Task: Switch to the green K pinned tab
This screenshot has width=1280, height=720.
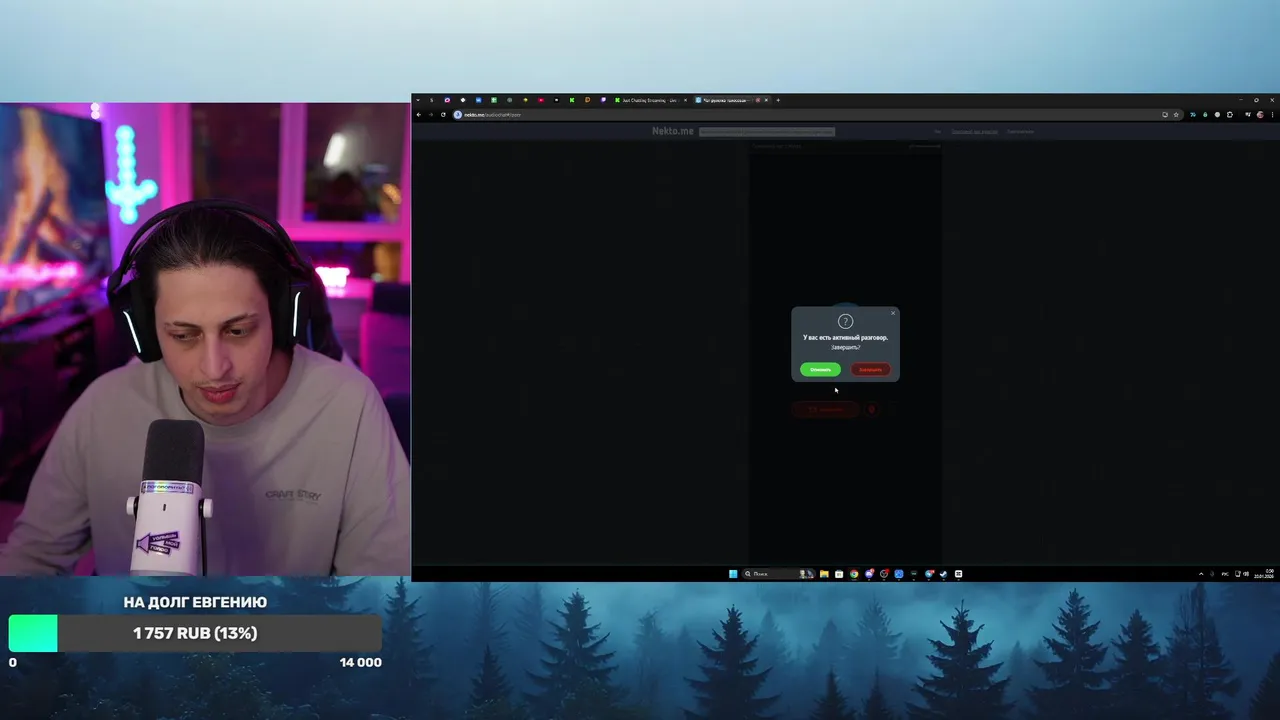Action: [572, 100]
